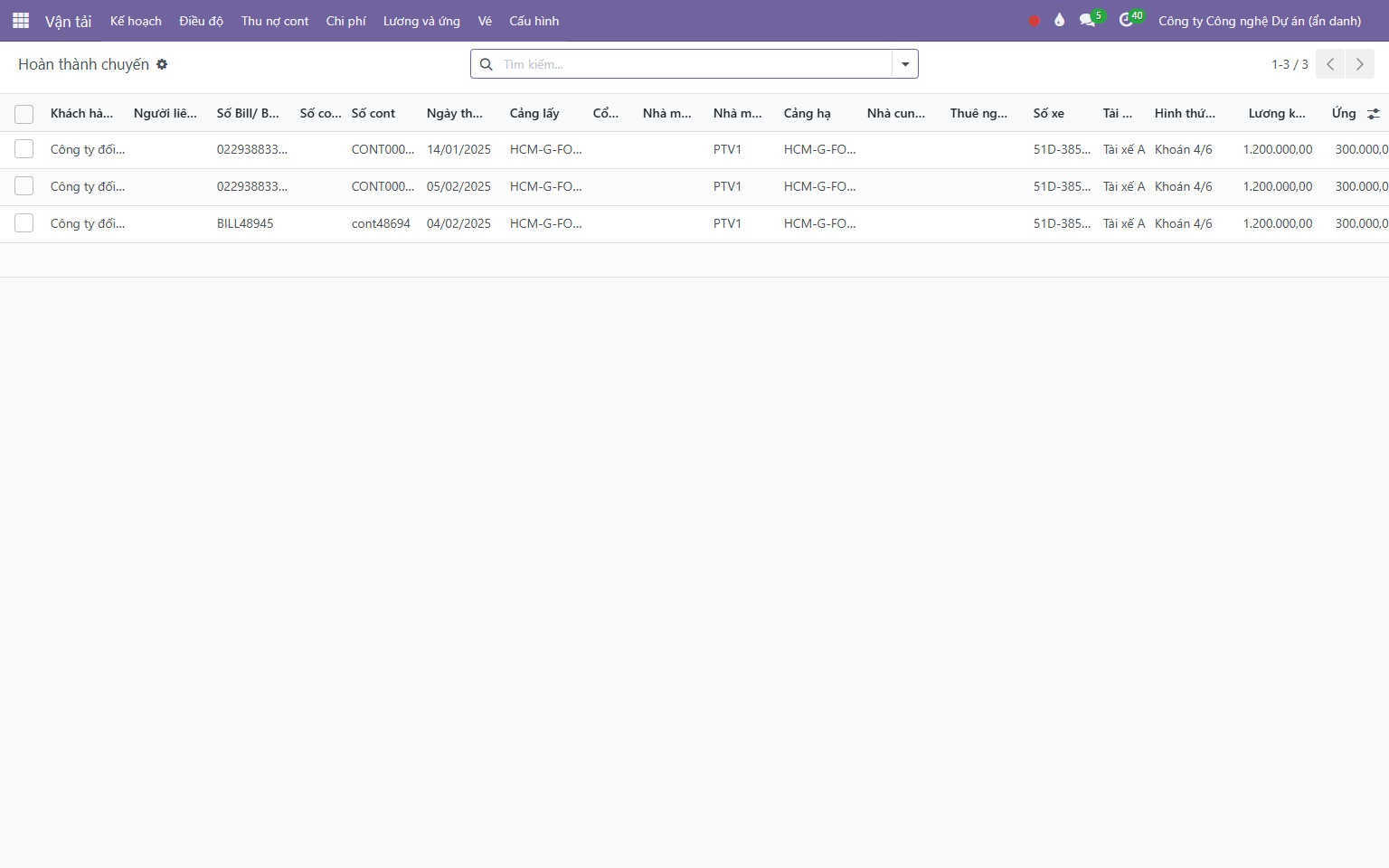This screenshot has width=1389, height=868.
Task: Sort by Cảng lấy column header
Action: 534,113
